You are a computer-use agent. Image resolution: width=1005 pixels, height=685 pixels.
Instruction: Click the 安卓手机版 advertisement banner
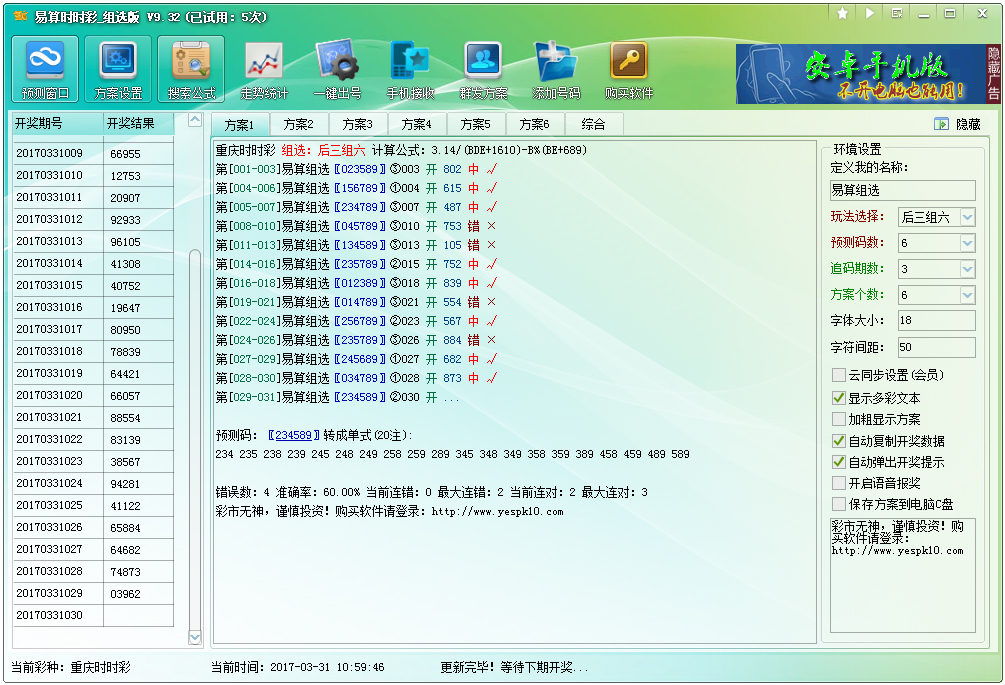pyautogui.click(x=860, y=74)
